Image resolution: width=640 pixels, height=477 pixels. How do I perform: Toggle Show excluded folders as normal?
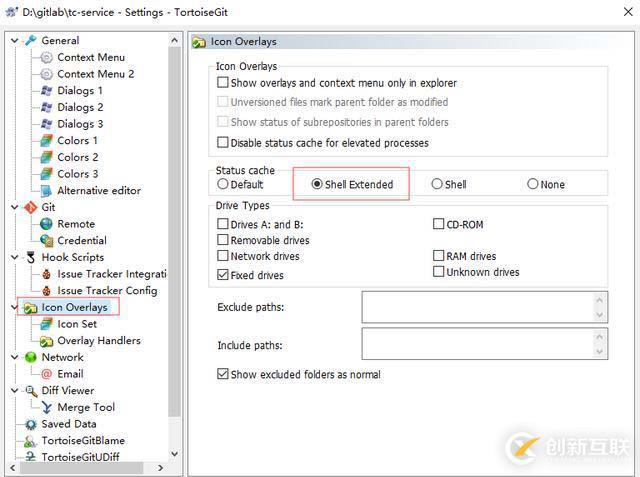222,374
